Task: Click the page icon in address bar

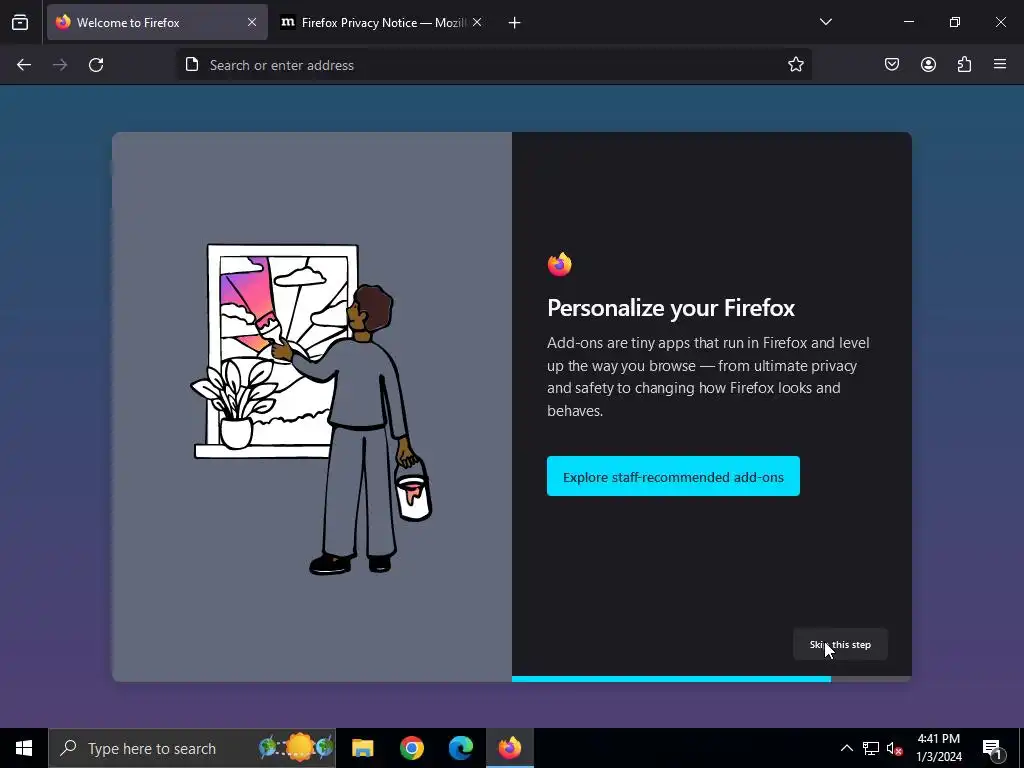Action: tap(192, 64)
